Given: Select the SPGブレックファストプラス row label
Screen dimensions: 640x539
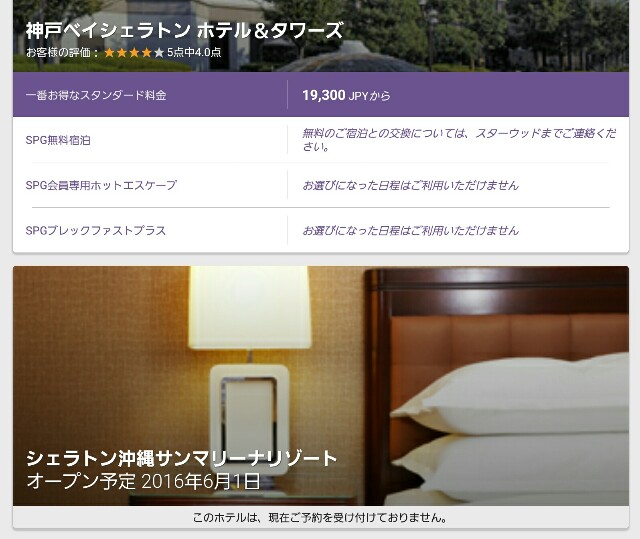Looking at the screenshot, I should [x=96, y=230].
